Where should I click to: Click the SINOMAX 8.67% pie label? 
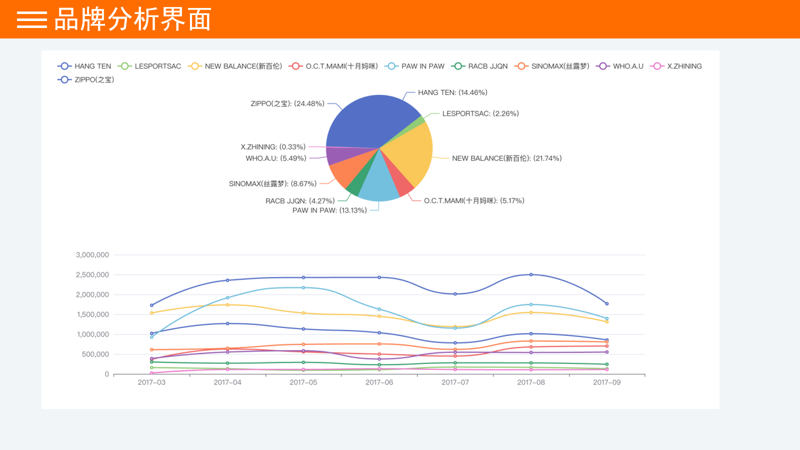[272, 184]
